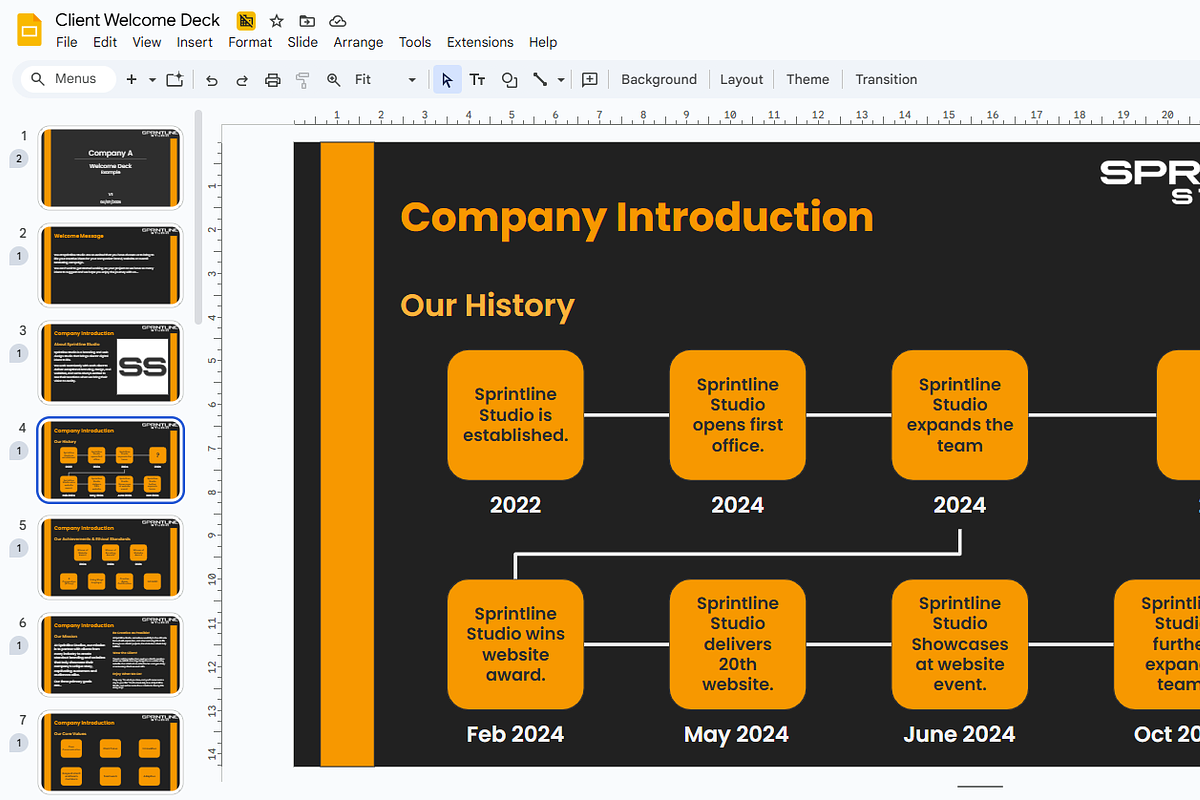Open comment badge on slide 7
1200x800 pixels.
[19, 744]
